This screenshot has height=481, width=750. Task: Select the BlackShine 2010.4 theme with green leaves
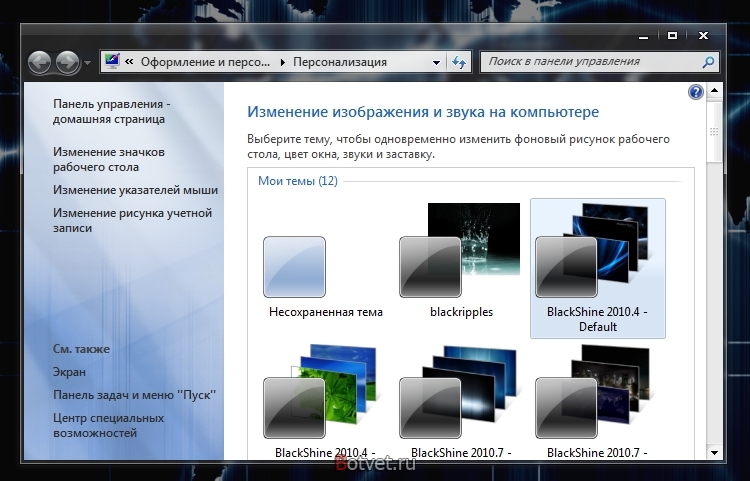(325, 401)
